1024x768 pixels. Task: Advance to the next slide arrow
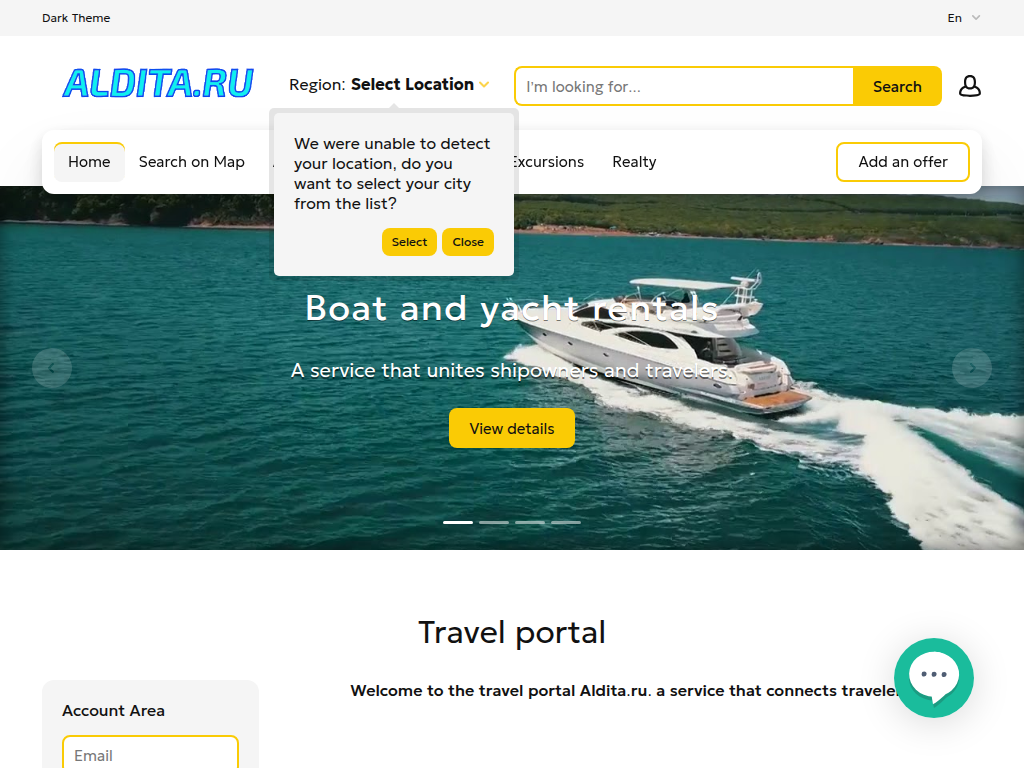click(x=971, y=368)
